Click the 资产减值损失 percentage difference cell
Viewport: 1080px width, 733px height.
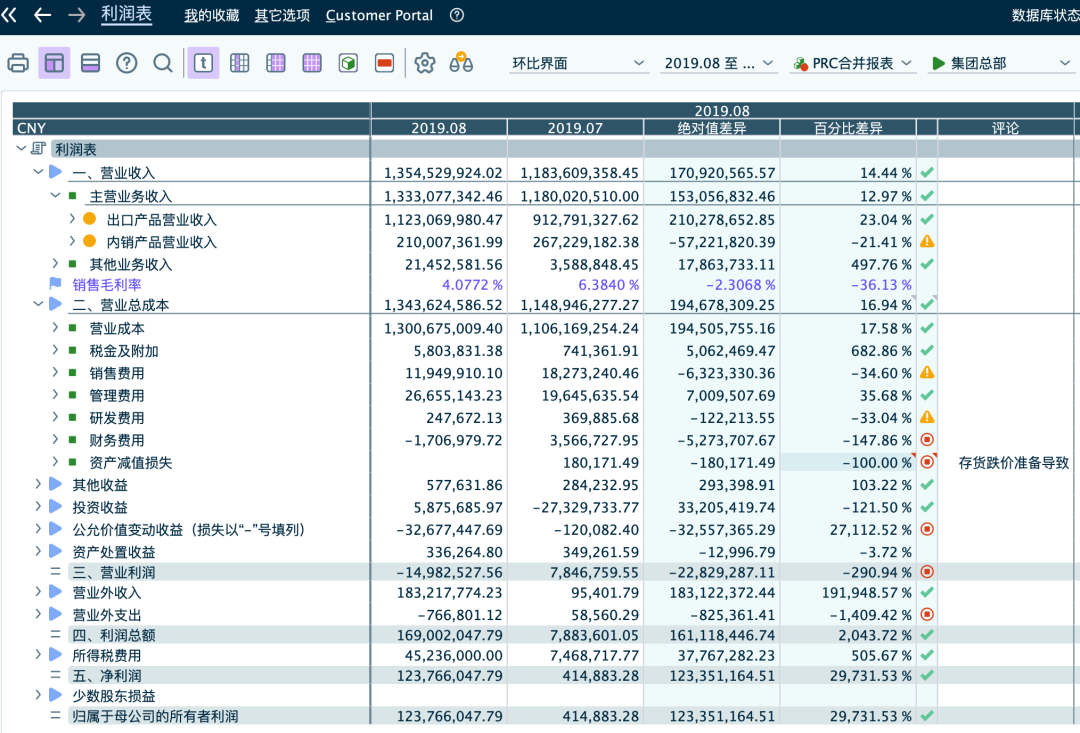(x=847, y=462)
